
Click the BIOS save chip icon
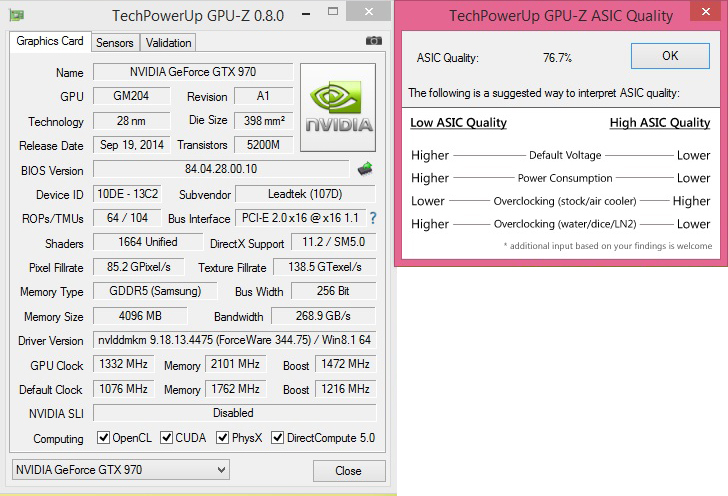[365, 169]
